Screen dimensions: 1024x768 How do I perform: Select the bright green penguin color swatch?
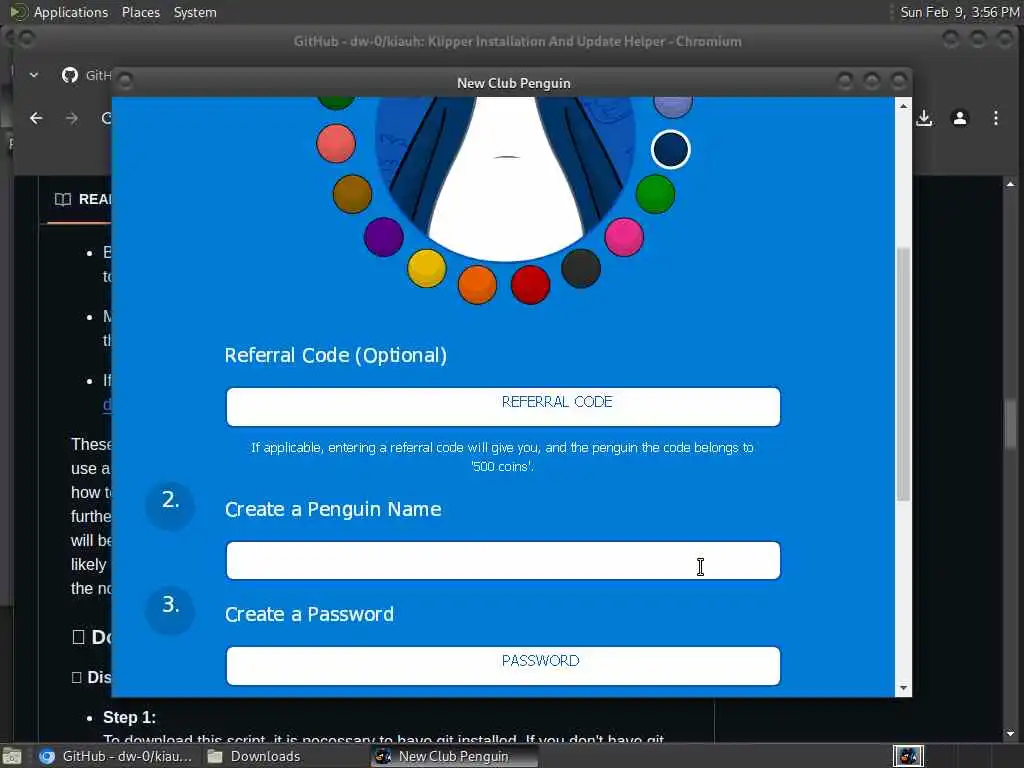click(x=655, y=194)
